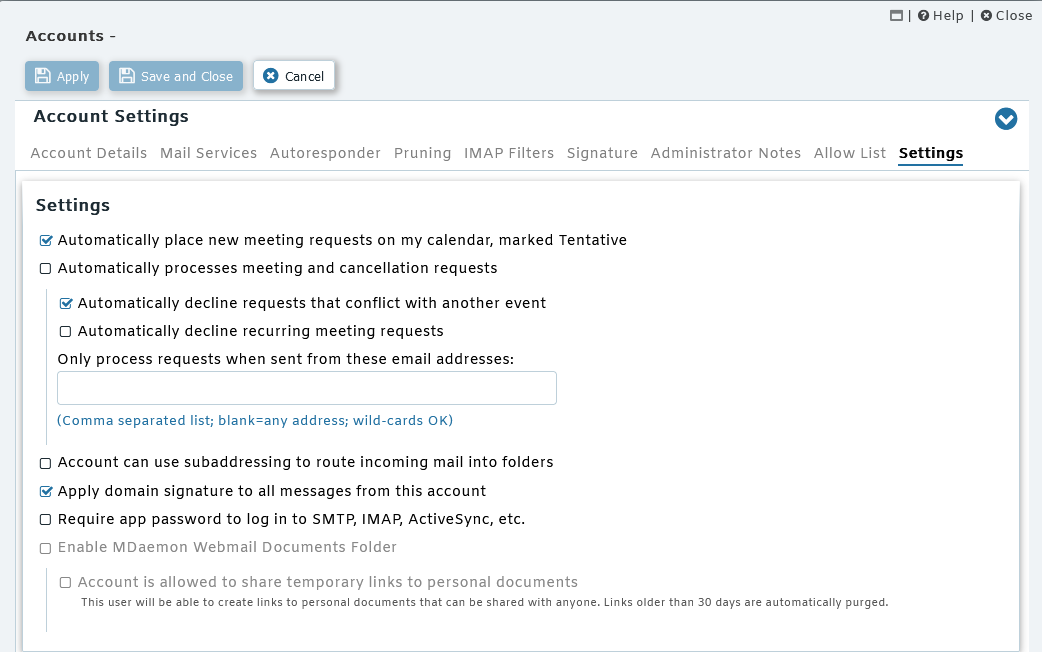Image resolution: width=1044 pixels, height=652 pixels.
Task: Uncheck decline requests that conflict with another event
Action: [66, 303]
